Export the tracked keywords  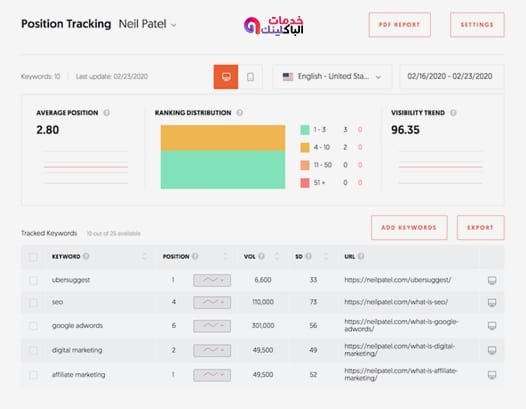(480, 227)
